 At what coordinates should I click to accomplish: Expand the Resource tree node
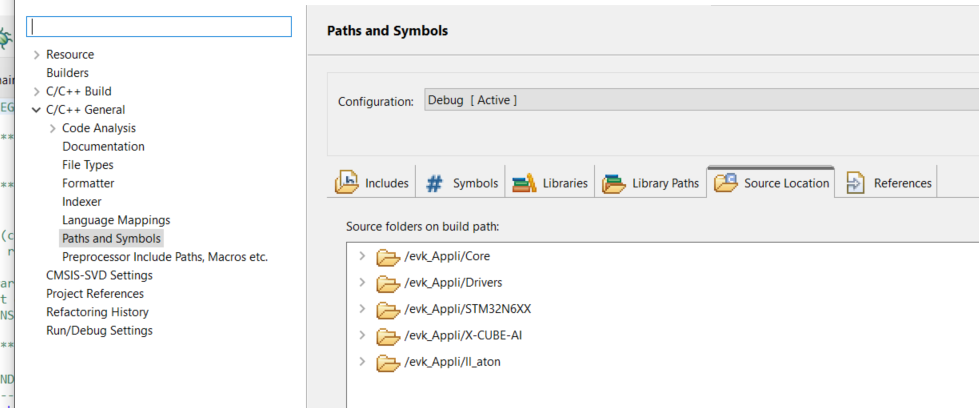[37, 55]
